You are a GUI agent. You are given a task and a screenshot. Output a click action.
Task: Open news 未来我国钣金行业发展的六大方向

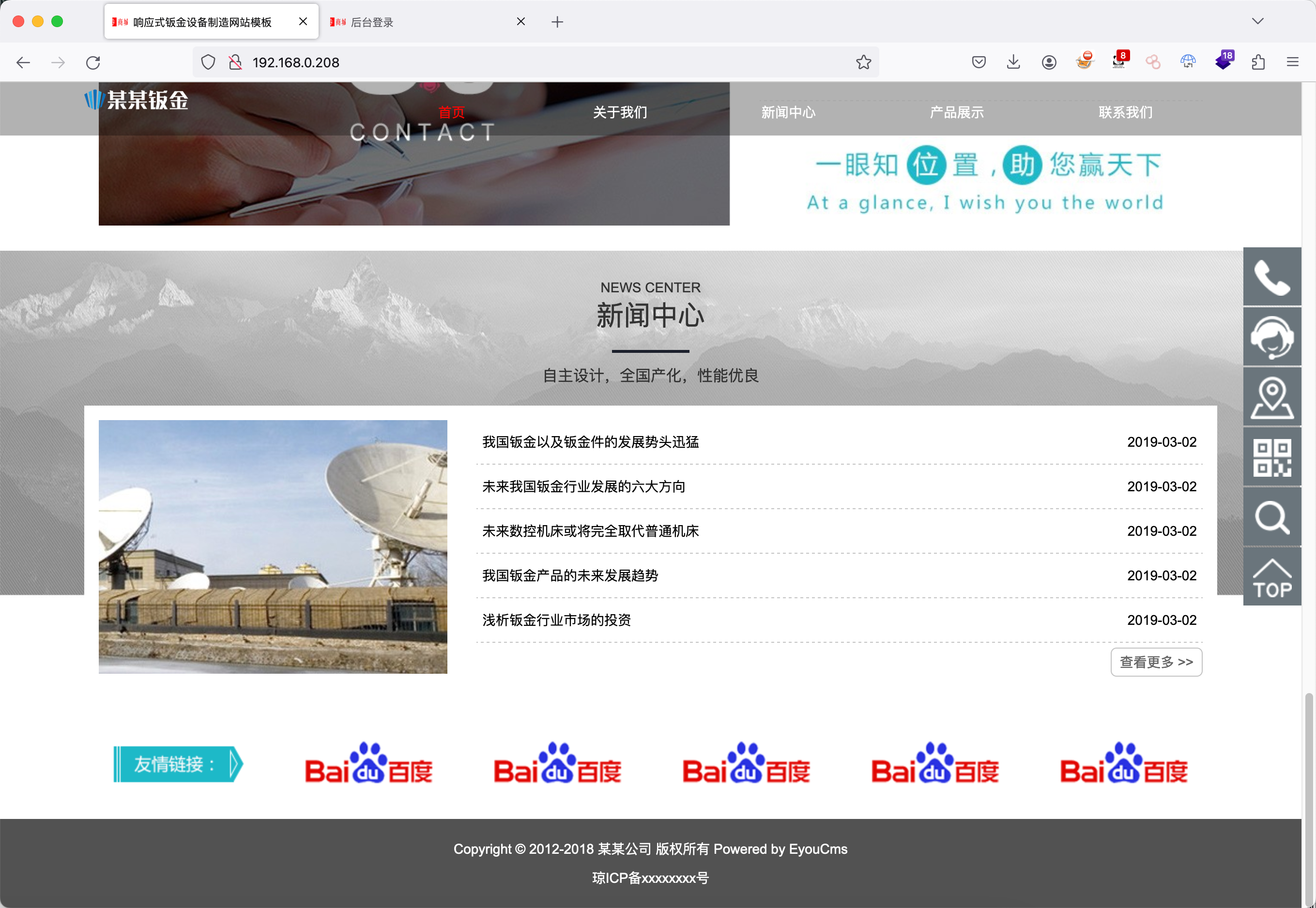tap(583, 486)
